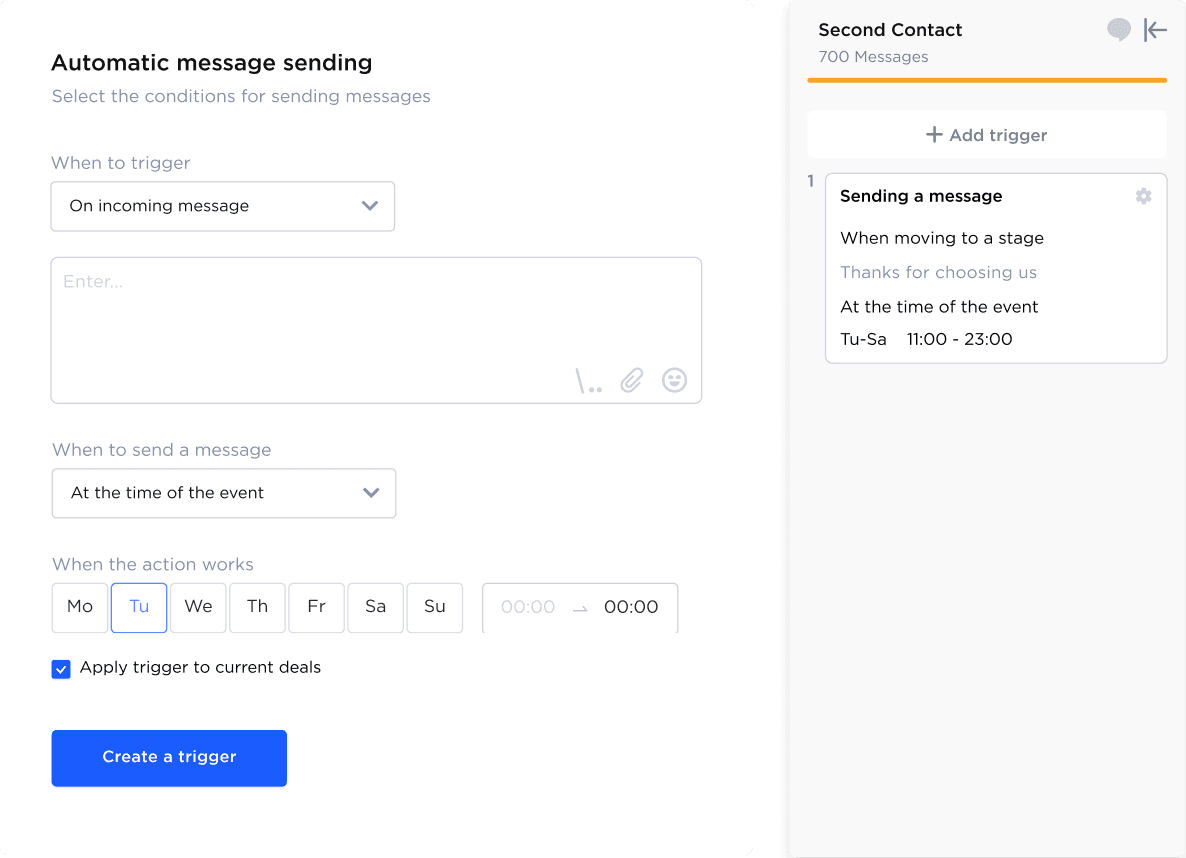
Task: Attach a file using the paperclip icon
Action: pyautogui.click(x=630, y=380)
